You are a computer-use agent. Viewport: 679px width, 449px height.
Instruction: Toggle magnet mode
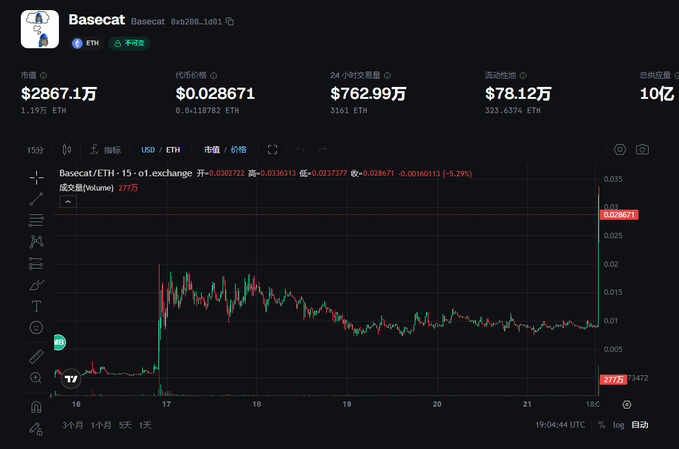click(36, 407)
